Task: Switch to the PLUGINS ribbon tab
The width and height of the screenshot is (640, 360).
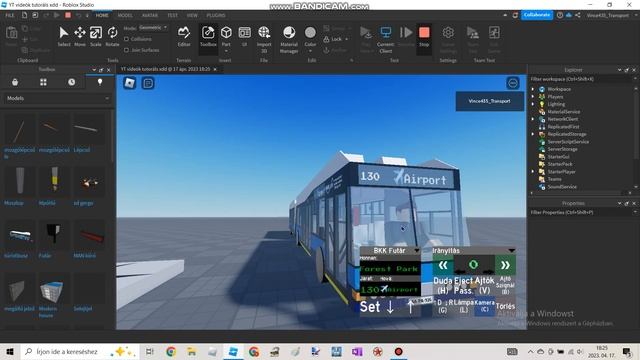Action: pyautogui.click(x=216, y=15)
